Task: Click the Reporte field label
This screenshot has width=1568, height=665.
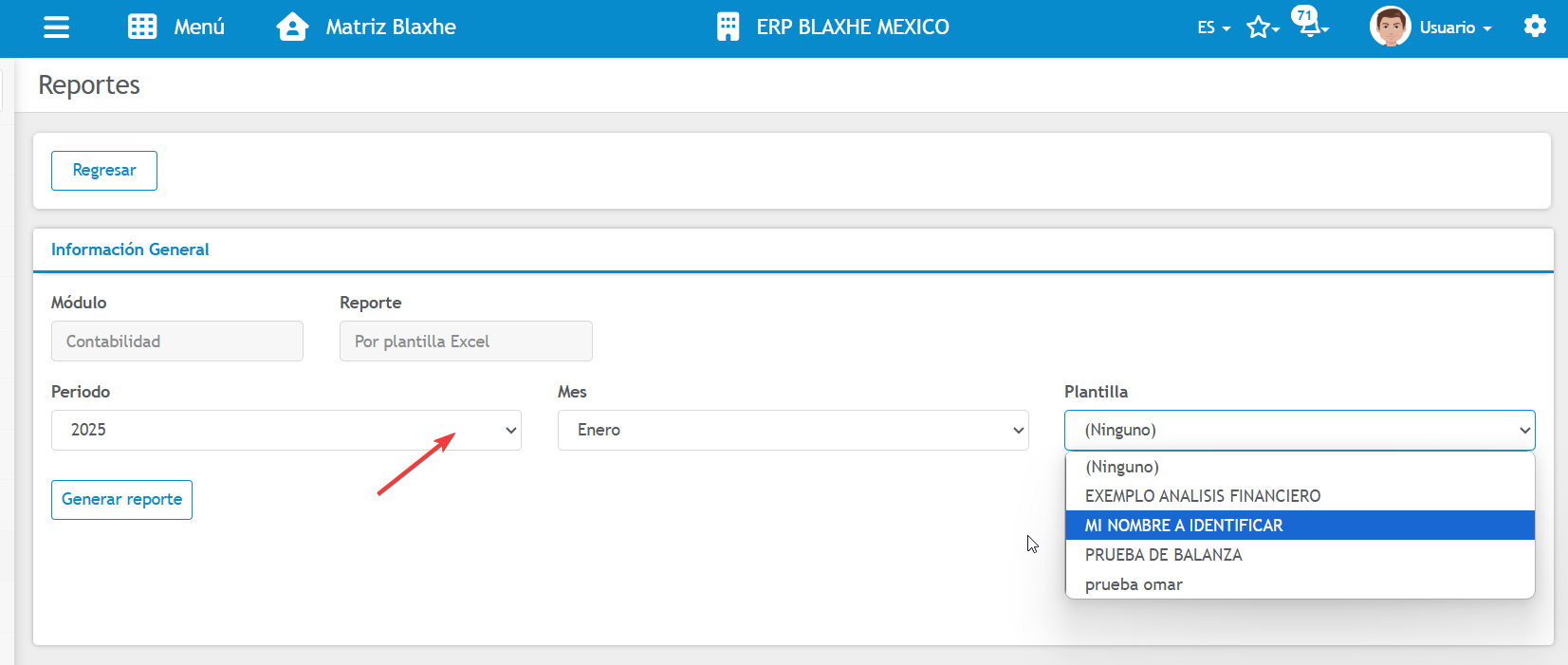Action: pos(370,303)
